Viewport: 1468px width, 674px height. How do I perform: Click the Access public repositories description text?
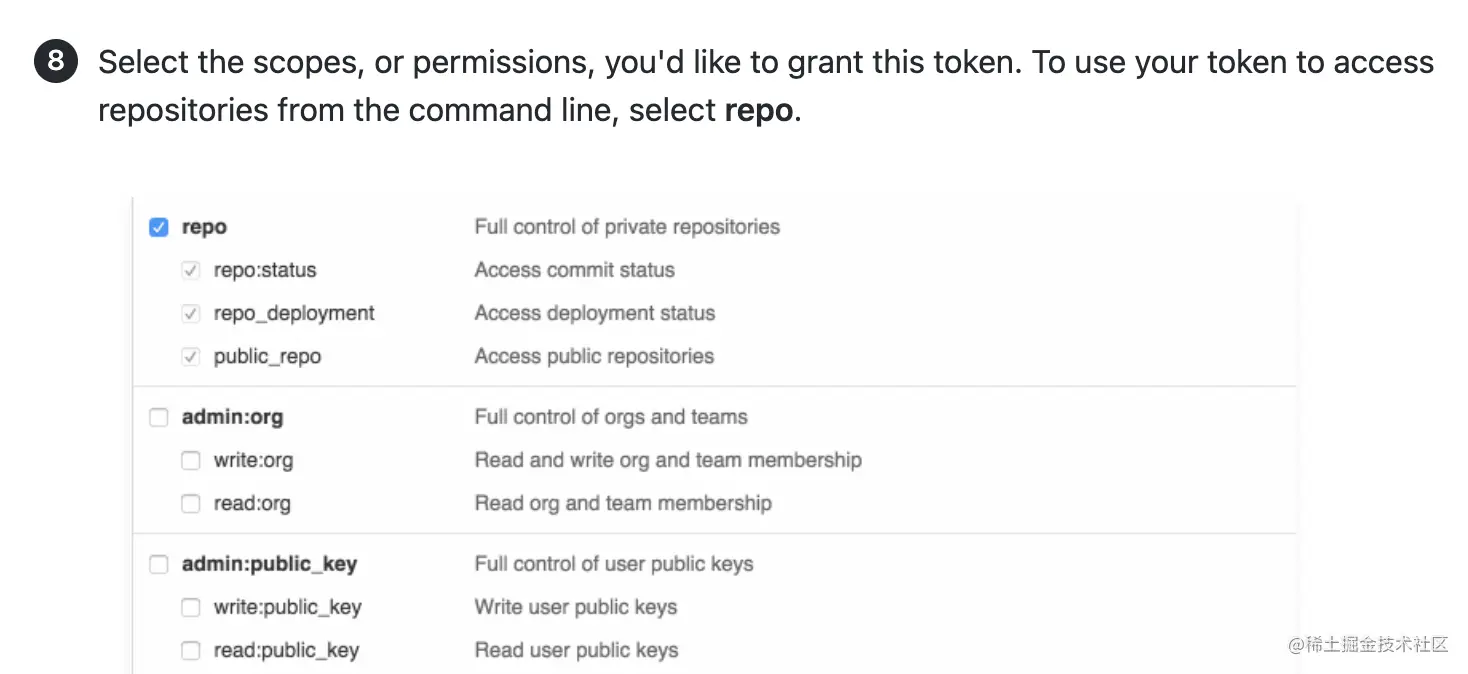pyautogui.click(x=594, y=356)
